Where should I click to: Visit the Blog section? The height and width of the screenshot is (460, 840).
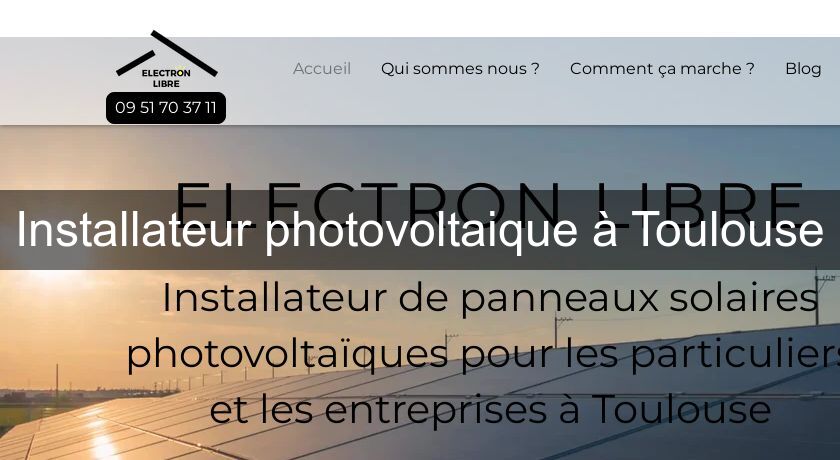coord(803,69)
